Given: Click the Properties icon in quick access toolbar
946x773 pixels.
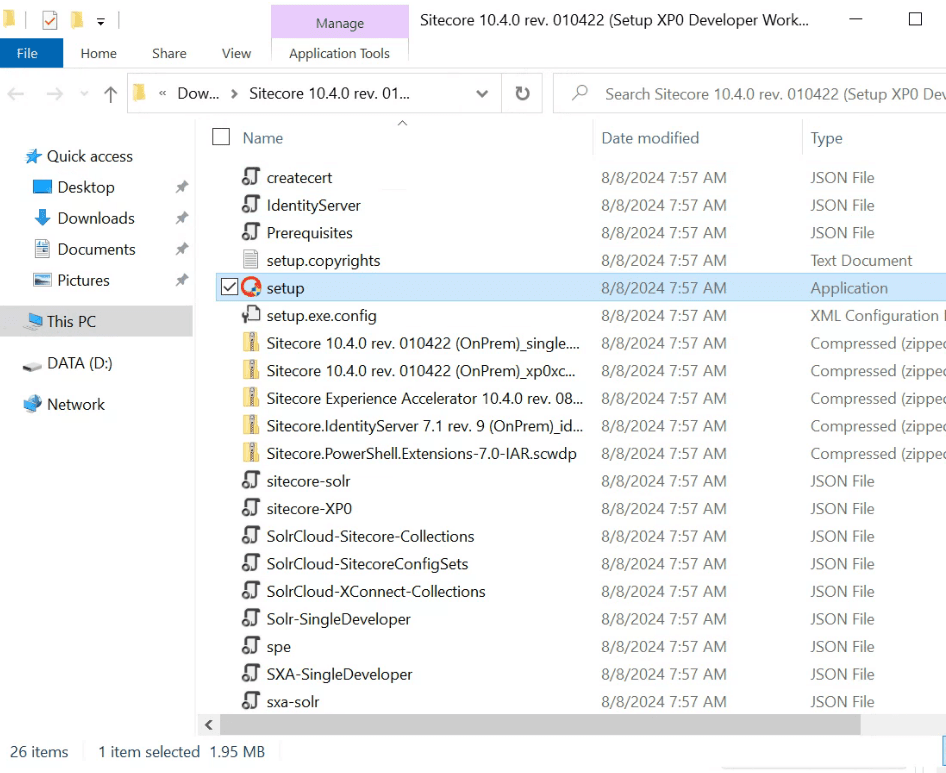Looking at the screenshot, I should [x=49, y=21].
